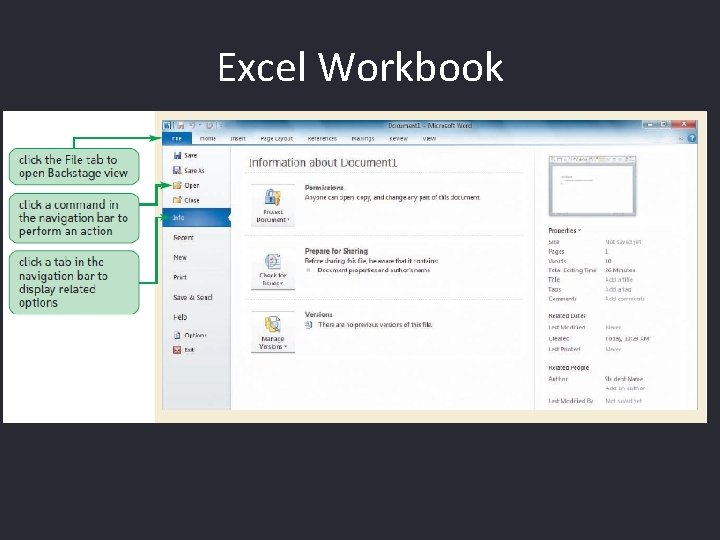Screen dimensions: 720x540
Task: Click the 'Document1 - Microsoft Word' window title
Action: [x=430, y=125]
